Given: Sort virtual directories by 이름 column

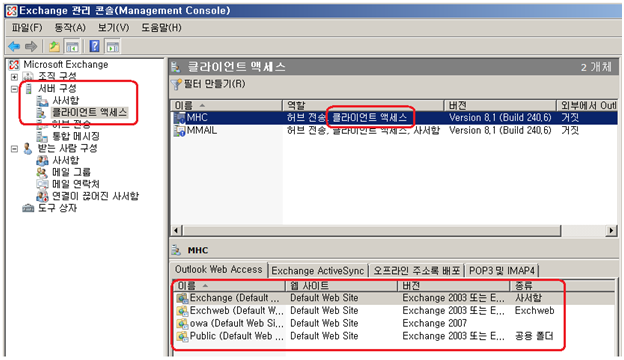Looking at the screenshot, I should point(230,286).
